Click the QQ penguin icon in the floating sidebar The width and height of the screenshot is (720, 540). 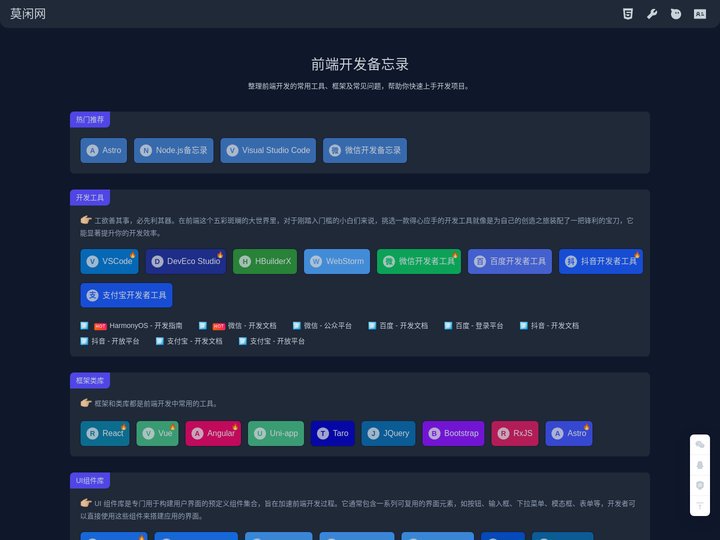(700, 465)
